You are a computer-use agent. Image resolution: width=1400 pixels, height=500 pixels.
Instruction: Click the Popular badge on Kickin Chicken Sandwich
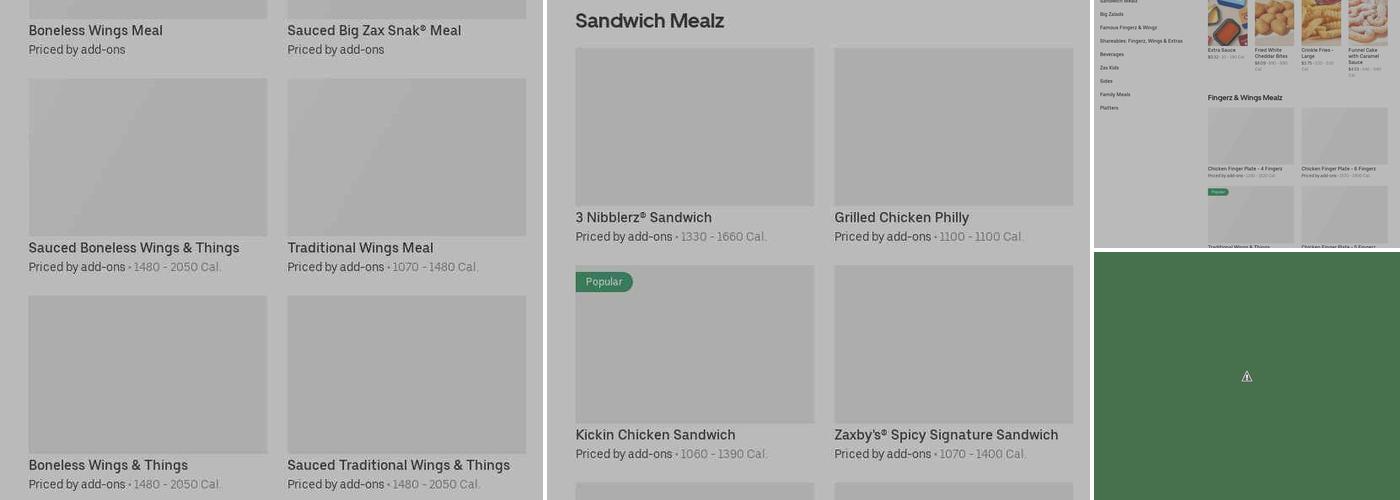(x=604, y=282)
